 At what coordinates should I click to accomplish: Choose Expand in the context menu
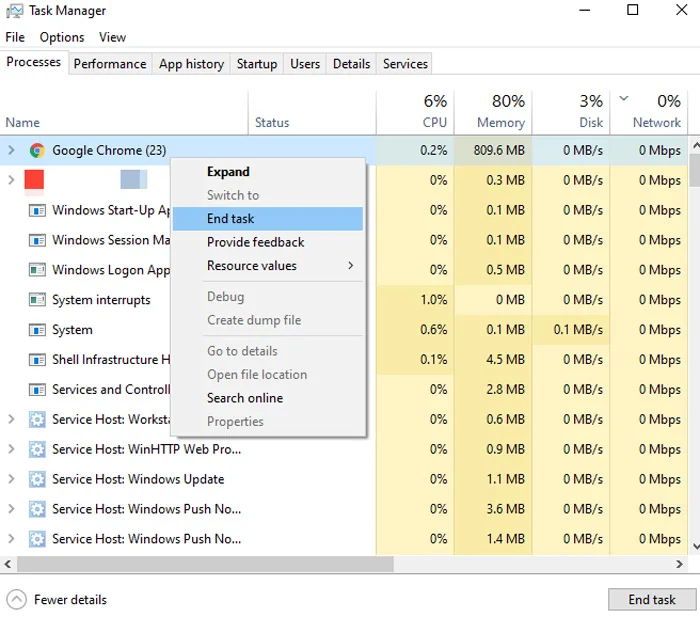click(268, 172)
